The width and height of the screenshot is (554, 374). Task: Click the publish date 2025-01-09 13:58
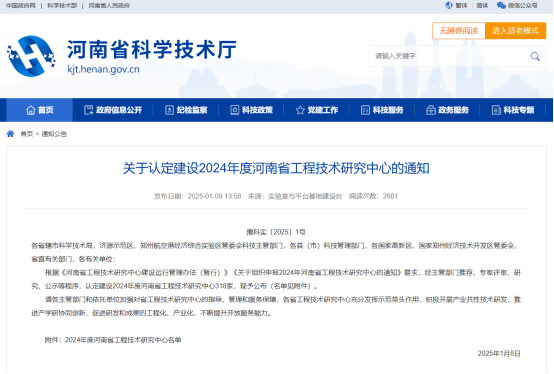coord(214,196)
